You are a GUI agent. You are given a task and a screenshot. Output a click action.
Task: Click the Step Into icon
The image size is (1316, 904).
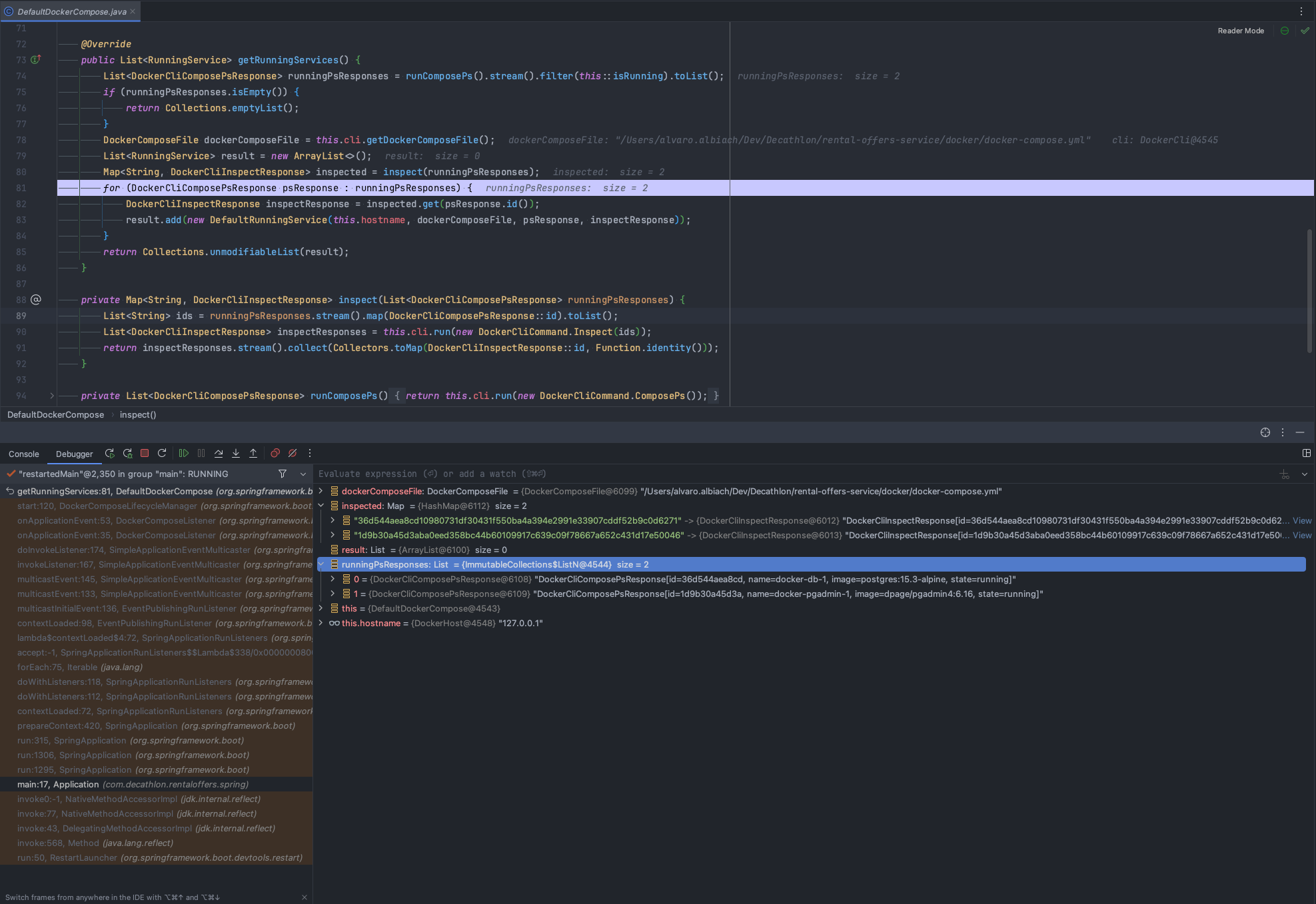click(236, 453)
